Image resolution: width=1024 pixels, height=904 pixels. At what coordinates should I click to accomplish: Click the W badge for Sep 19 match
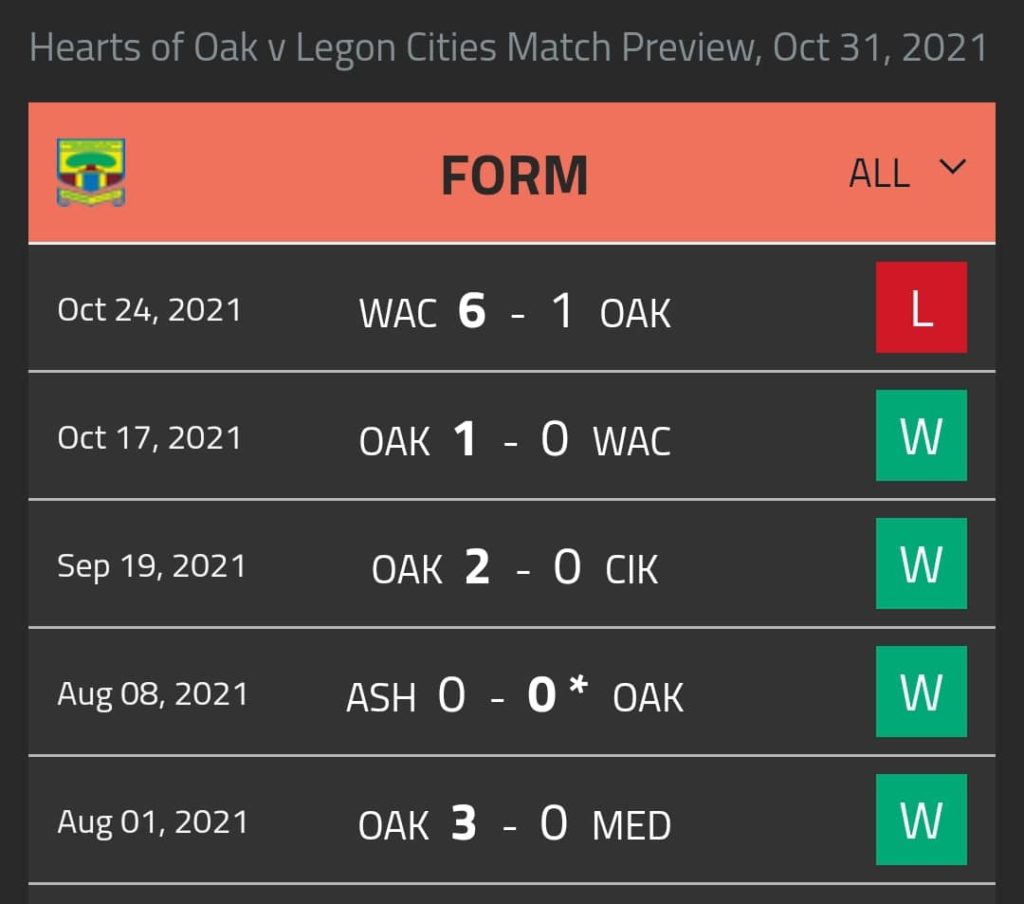click(921, 564)
